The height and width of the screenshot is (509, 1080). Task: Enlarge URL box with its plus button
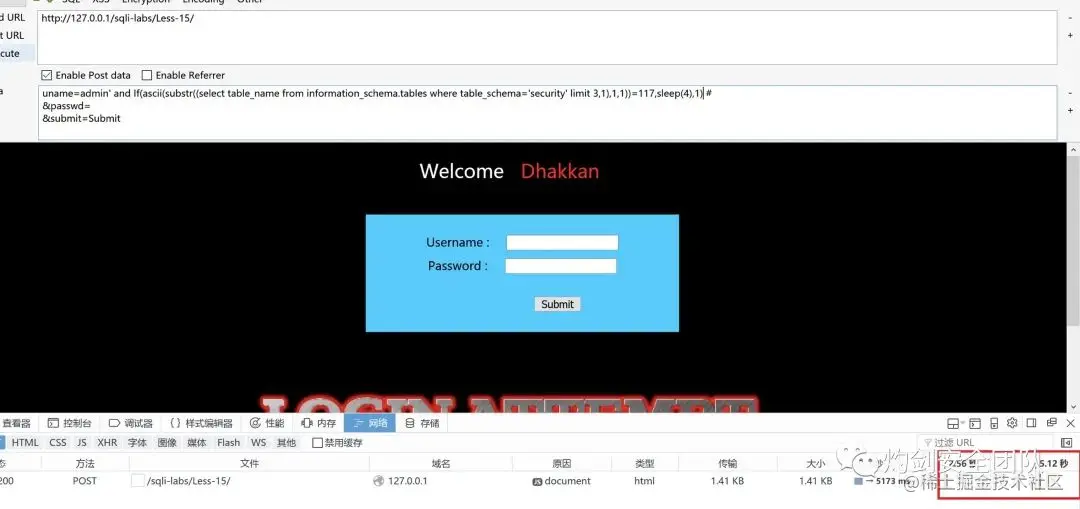[x=1070, y=35]
